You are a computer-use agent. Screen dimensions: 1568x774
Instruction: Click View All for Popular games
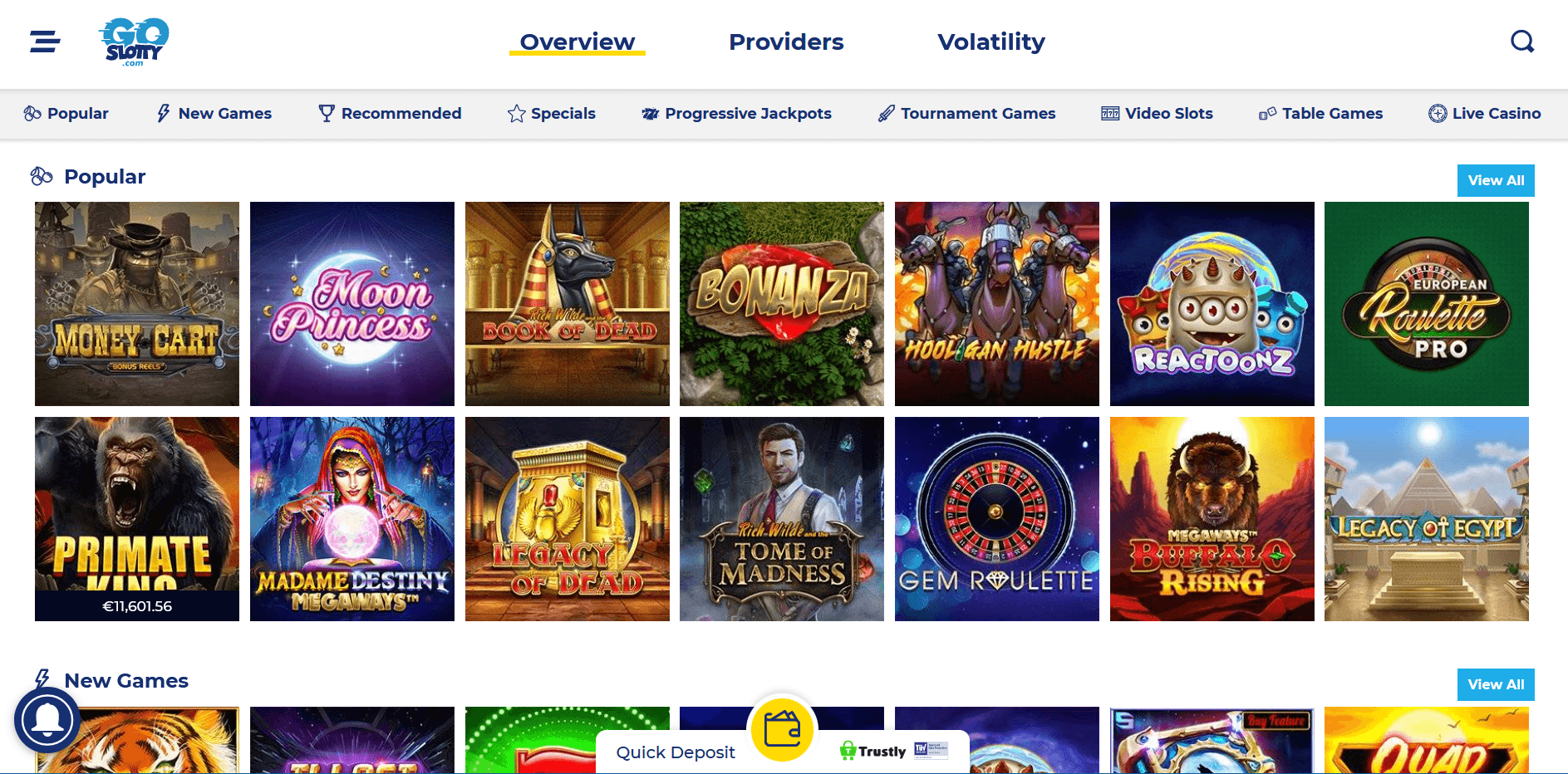point(1496,180)
